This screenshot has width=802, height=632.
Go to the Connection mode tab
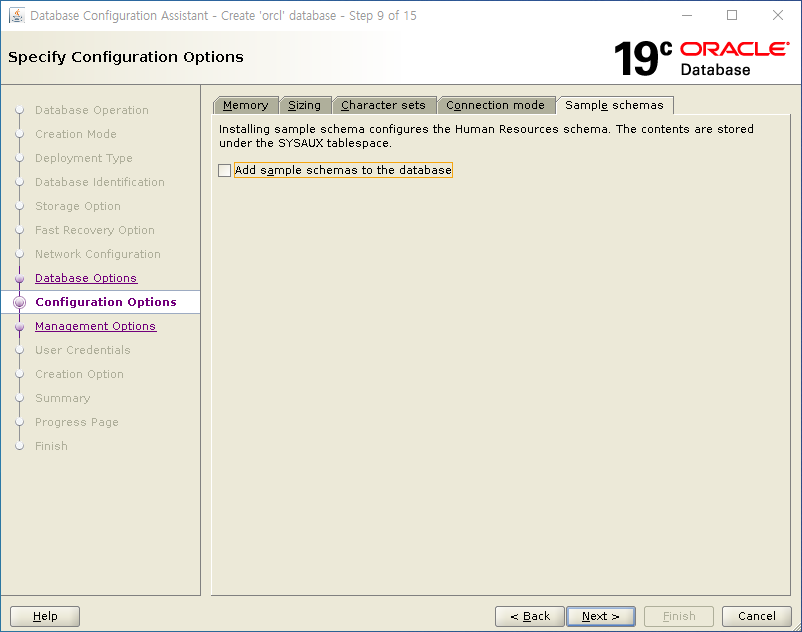(496, 105)
